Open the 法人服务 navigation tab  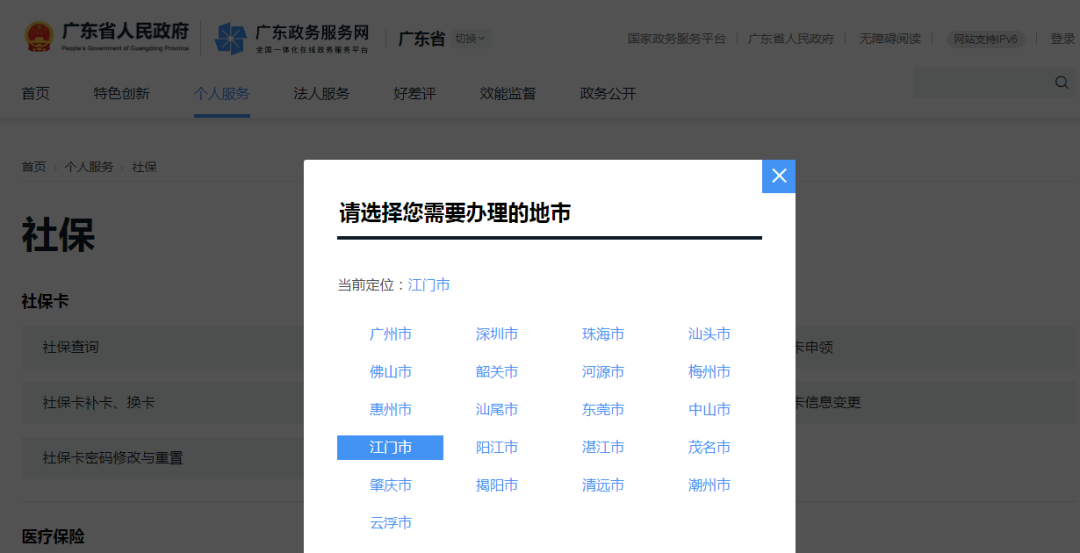click(x=321, y=94)
